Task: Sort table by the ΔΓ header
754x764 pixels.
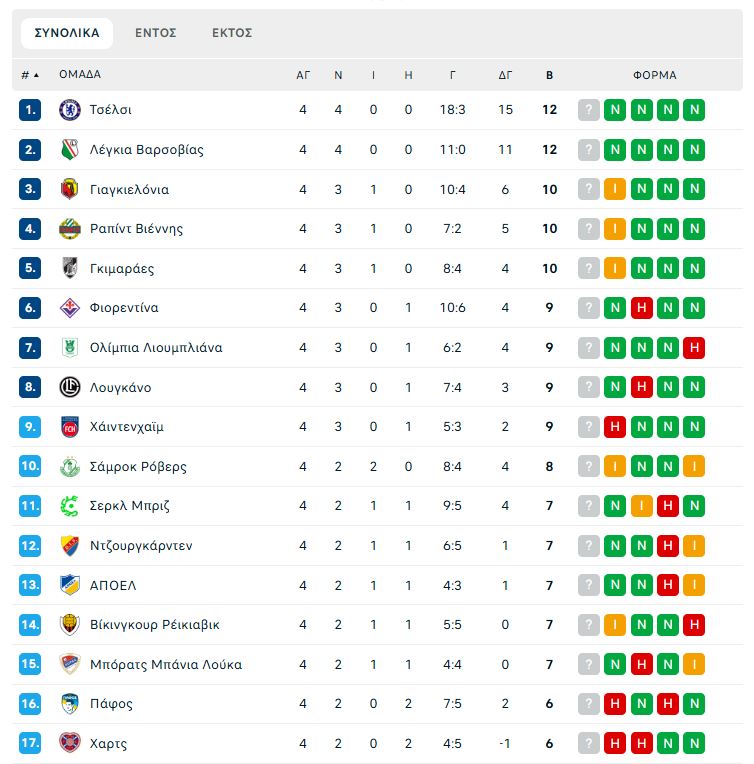Action: (505, 75)
